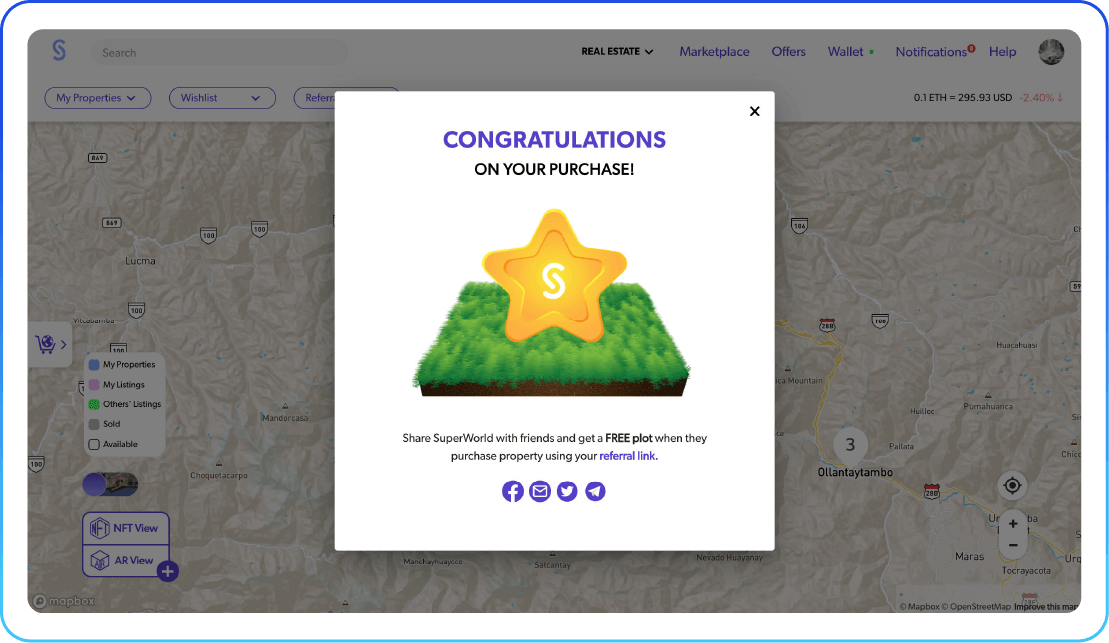The height and width of the screenshot is (643, 1109).
Task: Toggle Others' Listings legend checkbox
Action: [94, 405]
